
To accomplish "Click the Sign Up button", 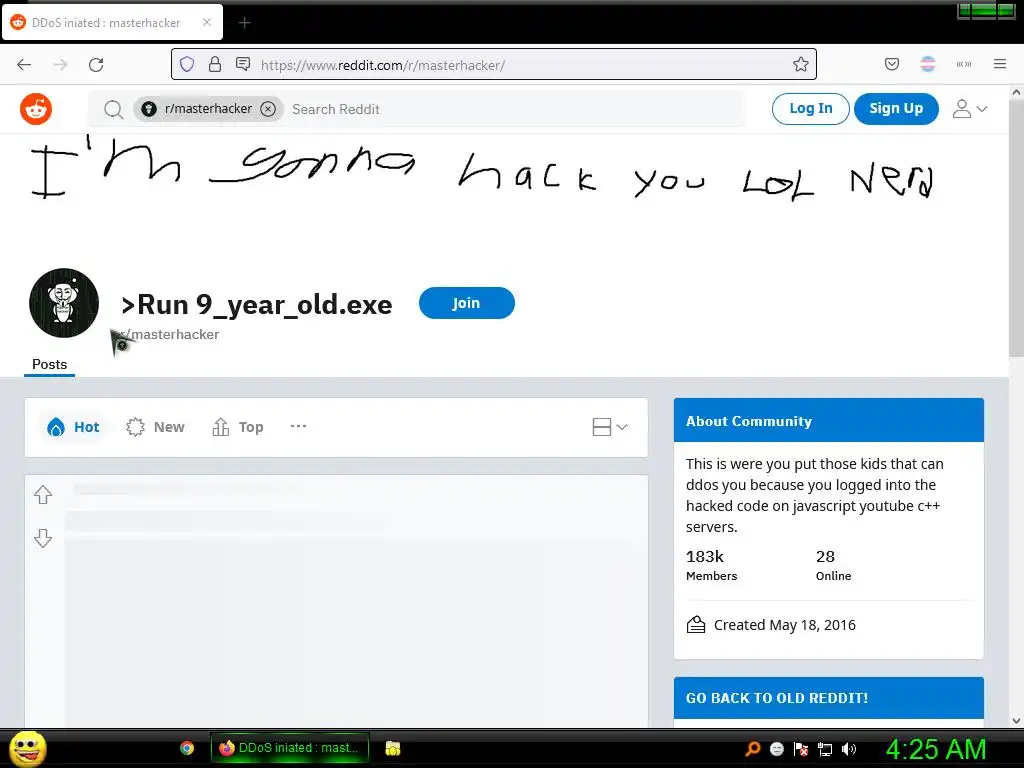I will (896, 108).
